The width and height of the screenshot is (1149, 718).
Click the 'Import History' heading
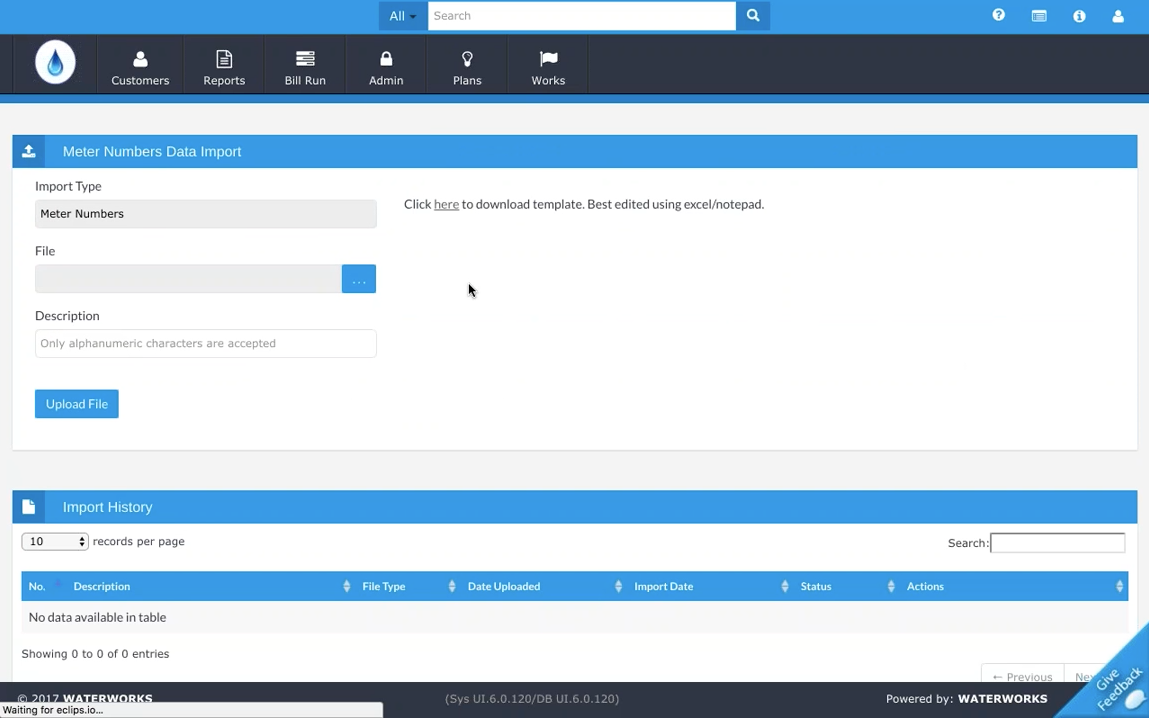point(108,507)
